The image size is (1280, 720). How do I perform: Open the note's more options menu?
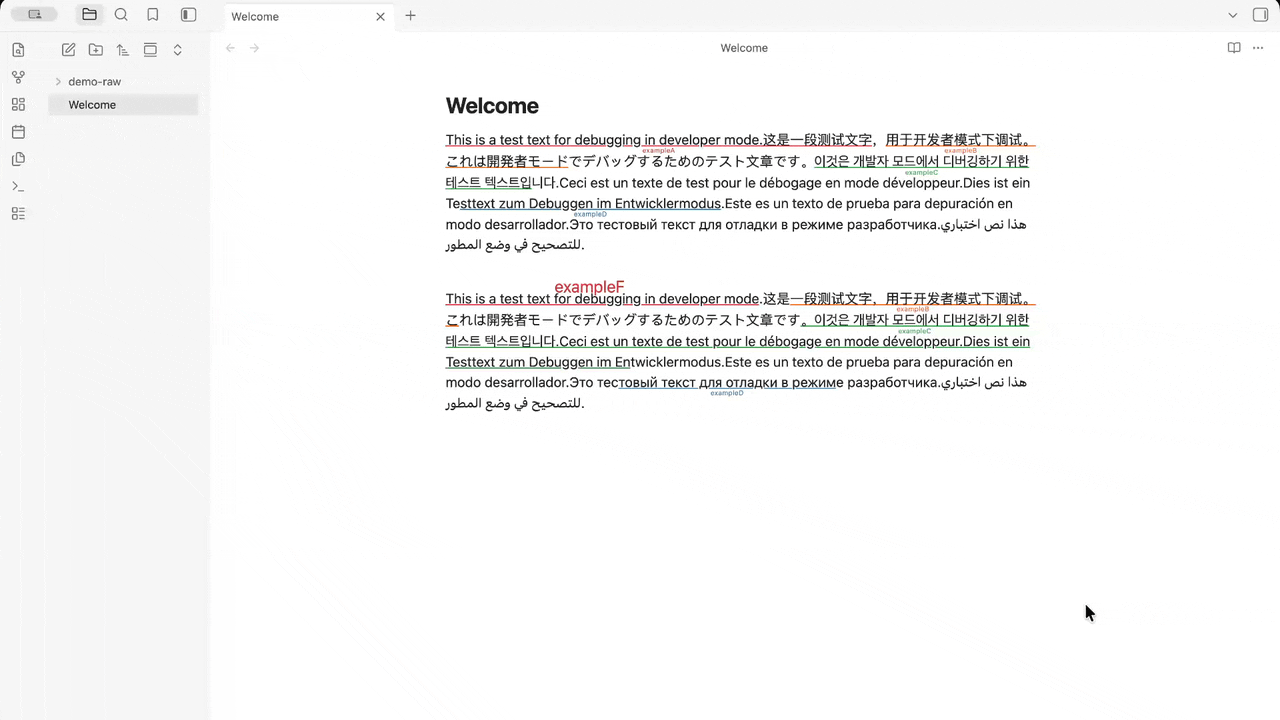(x=1258, y=48)
